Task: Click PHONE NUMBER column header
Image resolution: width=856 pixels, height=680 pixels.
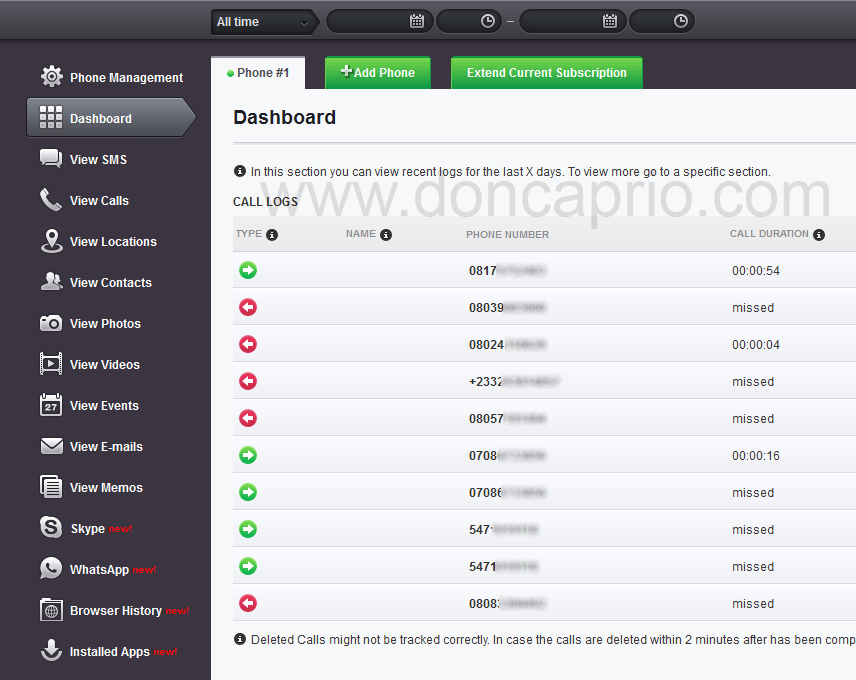Action: [507, 234]
